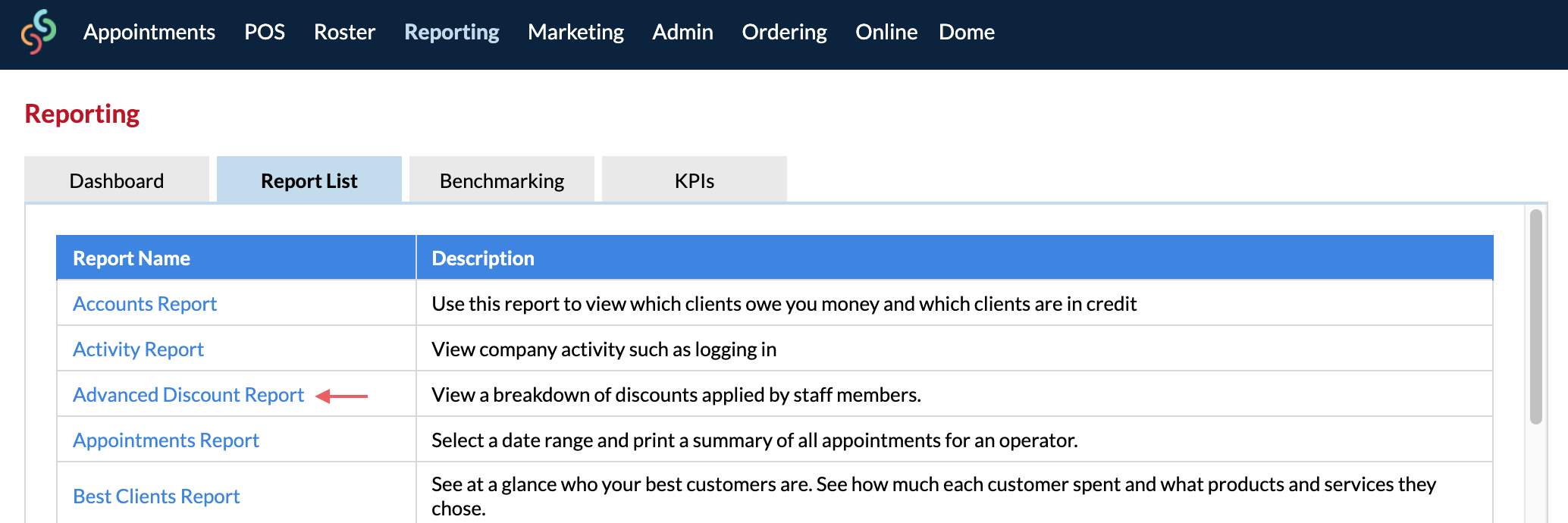Open the Activity Report link

tap(138, 349)
